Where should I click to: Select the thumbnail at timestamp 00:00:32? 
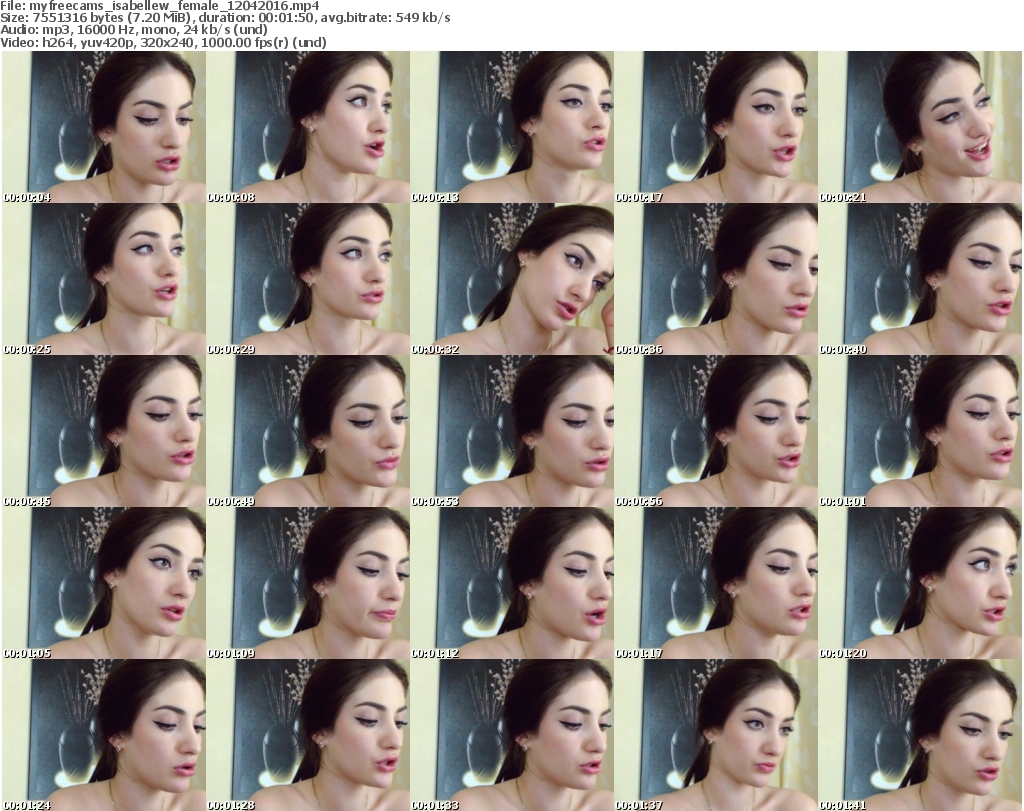click(x=512, y=279)
